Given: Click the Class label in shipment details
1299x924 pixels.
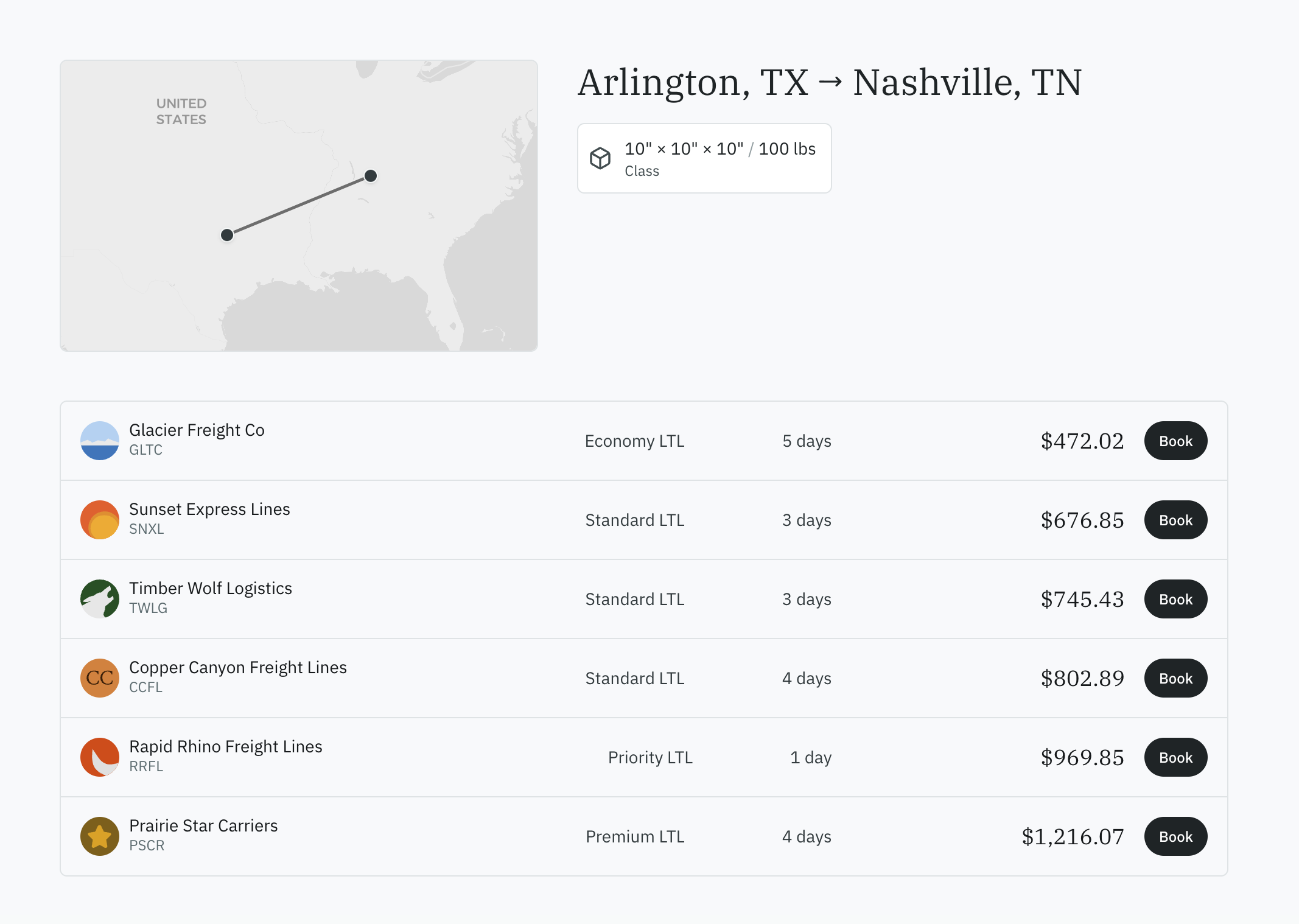Looking at the screenshot, I should pos(641,171).
